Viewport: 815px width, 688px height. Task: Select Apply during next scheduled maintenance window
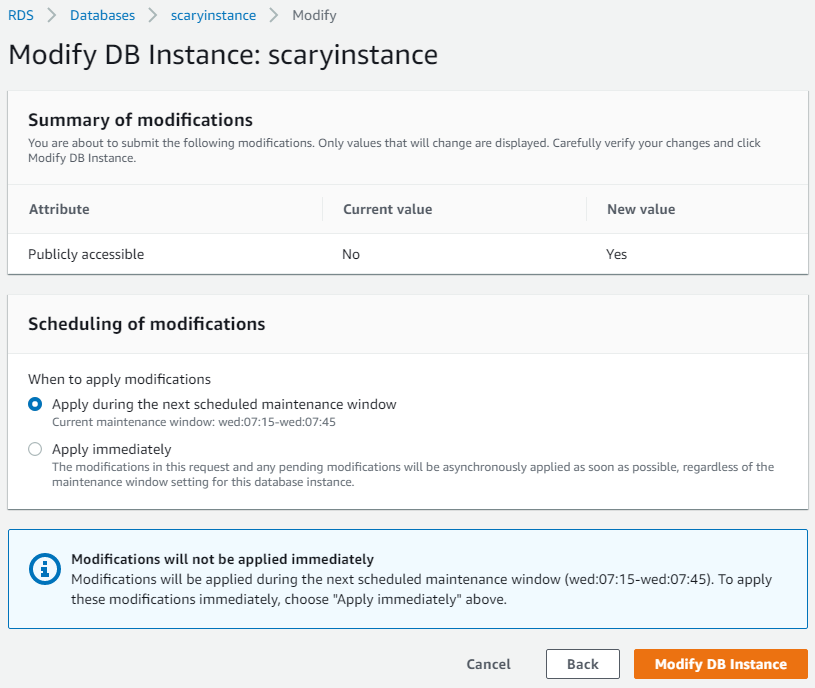[x=35, y=404]
